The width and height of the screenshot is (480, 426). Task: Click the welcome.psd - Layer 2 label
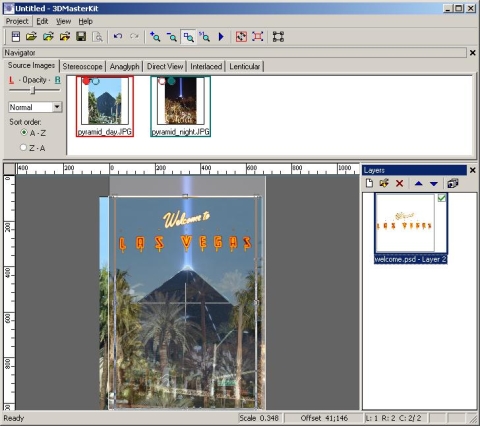point(410,259)
